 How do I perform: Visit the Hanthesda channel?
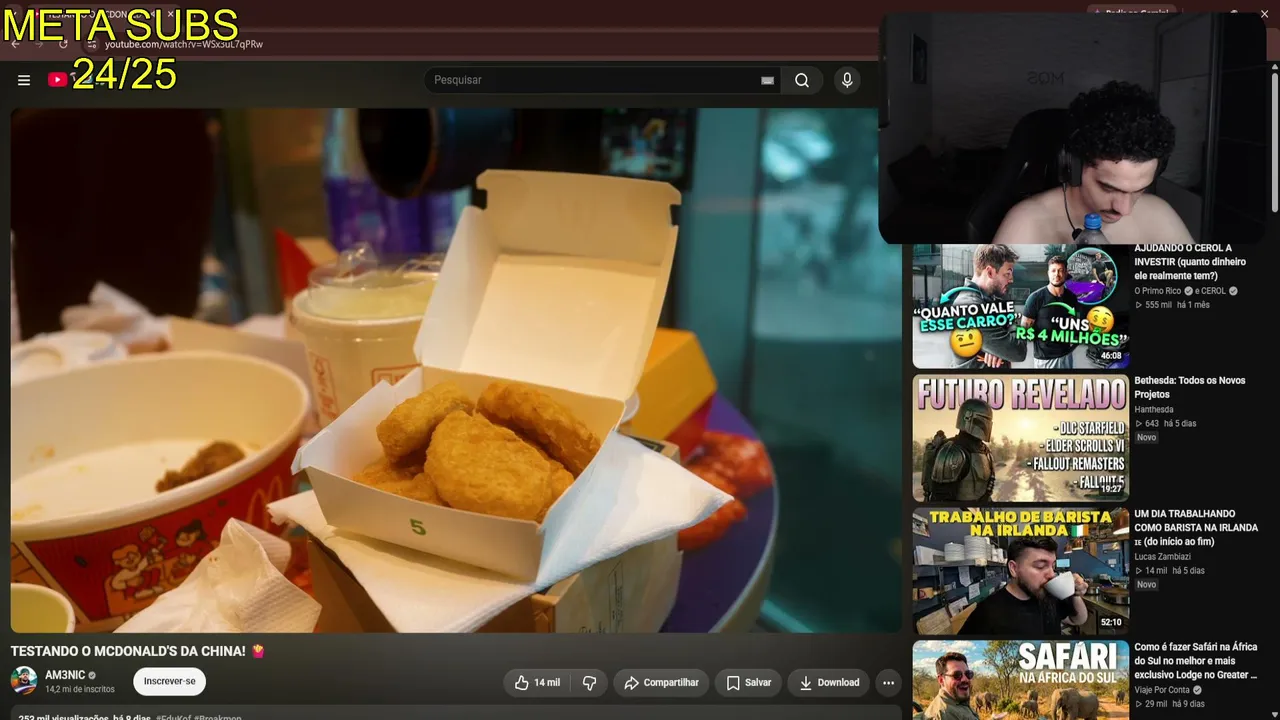[x=1154, y=410]
